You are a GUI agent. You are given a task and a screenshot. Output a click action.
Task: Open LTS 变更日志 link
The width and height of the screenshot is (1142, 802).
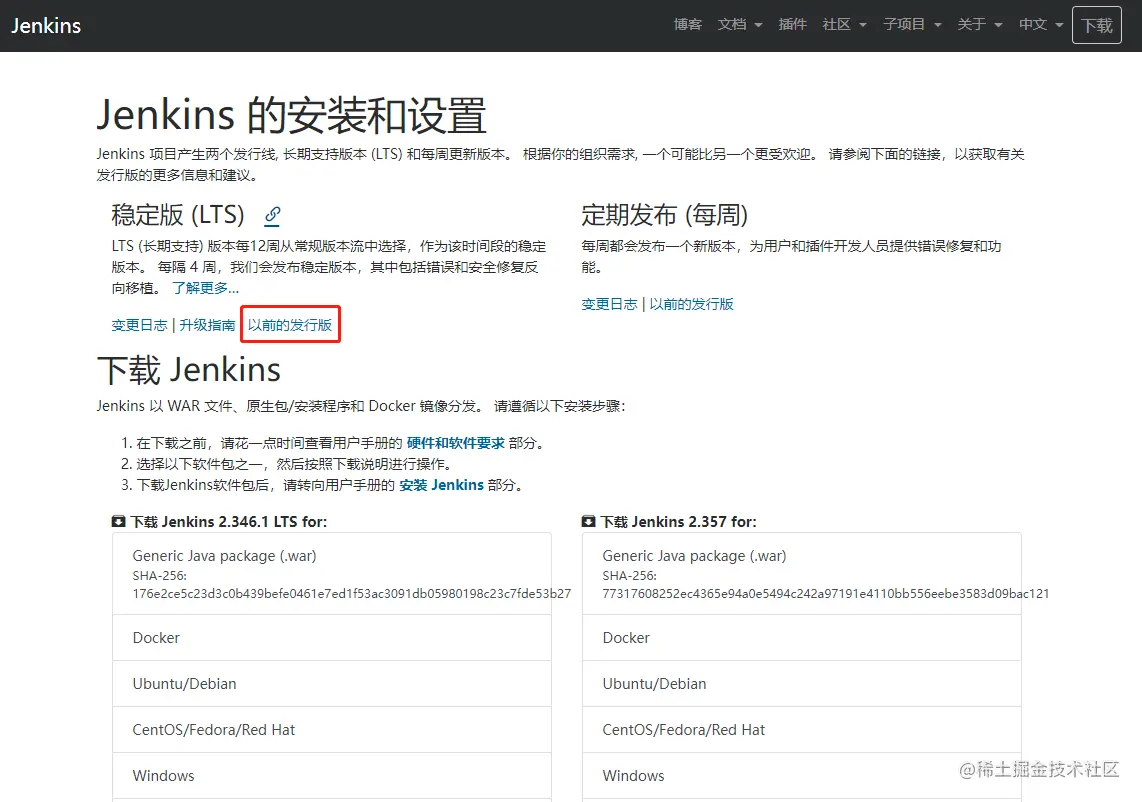(x=139, y=325)
